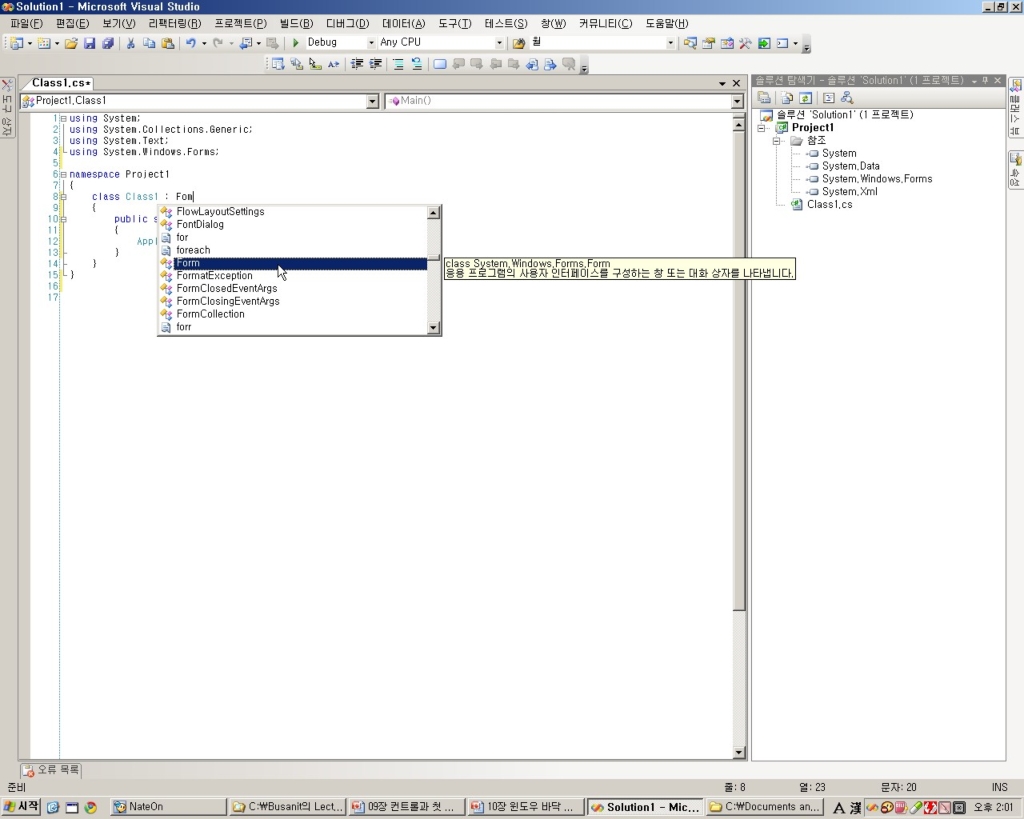1024x819 pixels.
Task: Toggle a bookmark on the current line
Action: tap(440, 64)
